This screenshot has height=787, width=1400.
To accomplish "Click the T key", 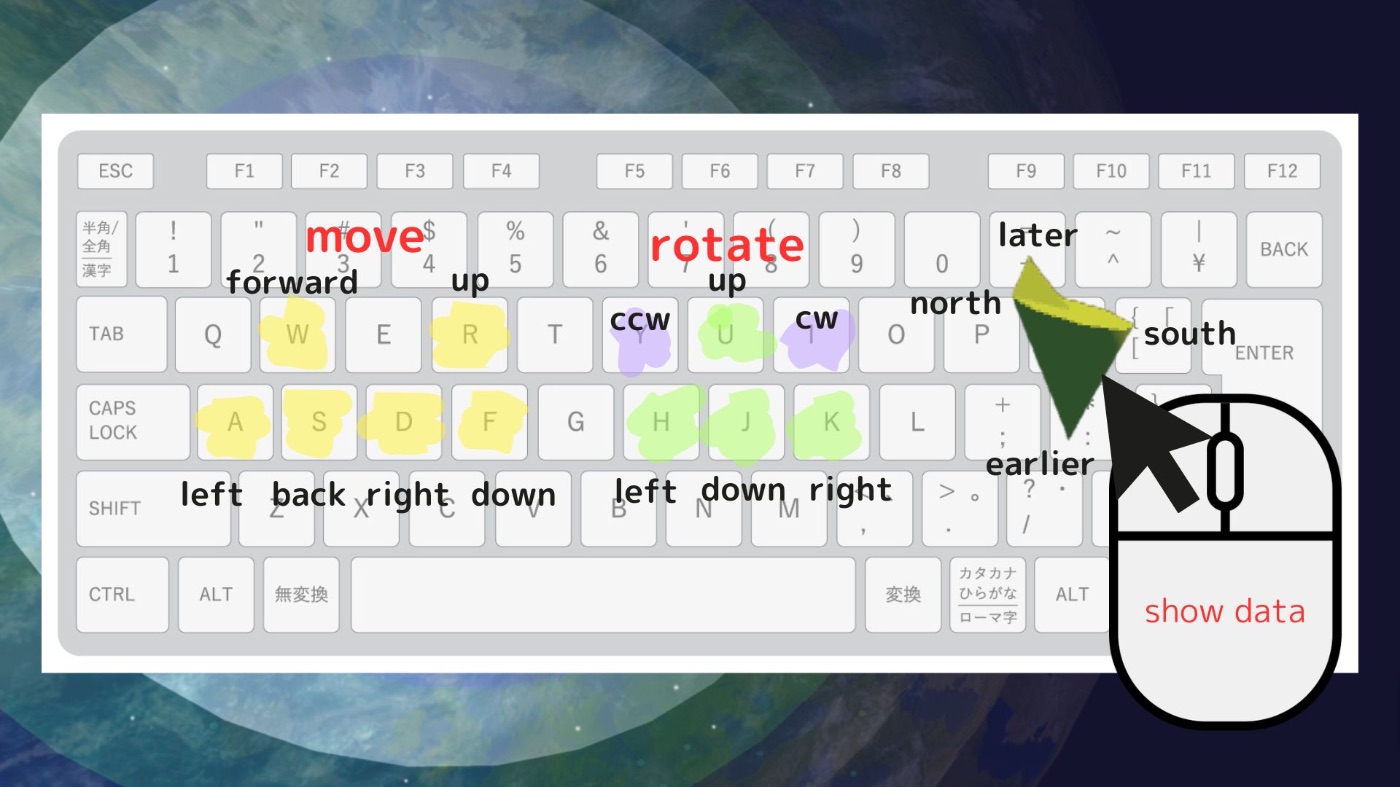I will click(555, 334).
